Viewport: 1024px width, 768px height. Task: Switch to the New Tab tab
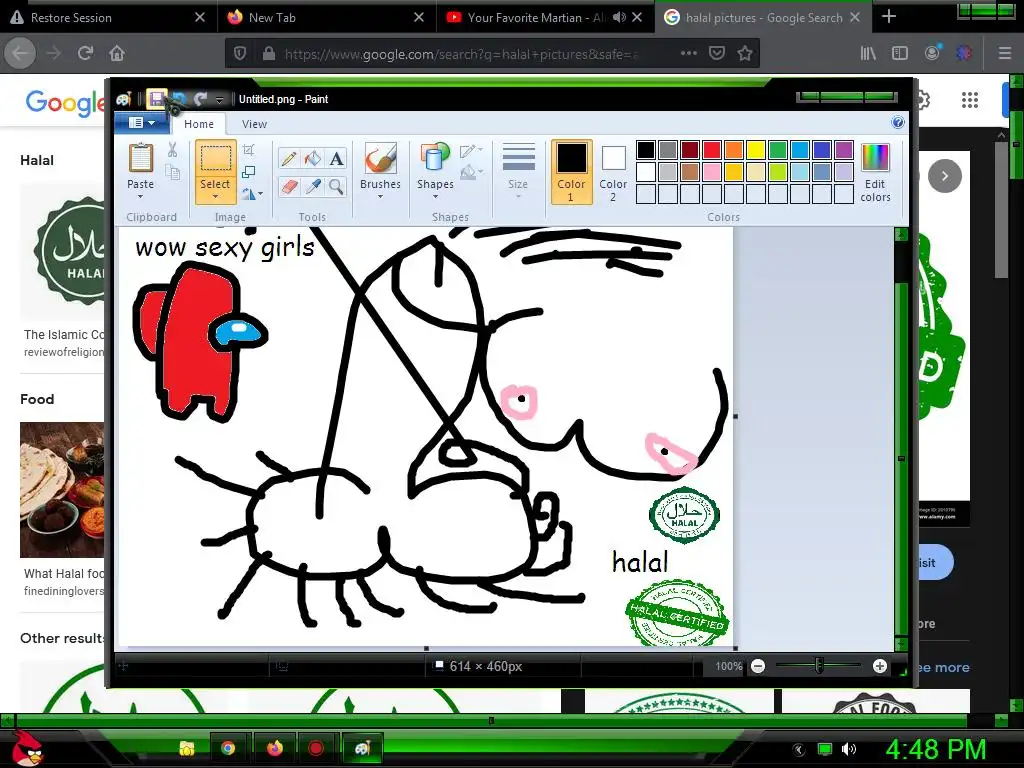[x=327, y=18]
